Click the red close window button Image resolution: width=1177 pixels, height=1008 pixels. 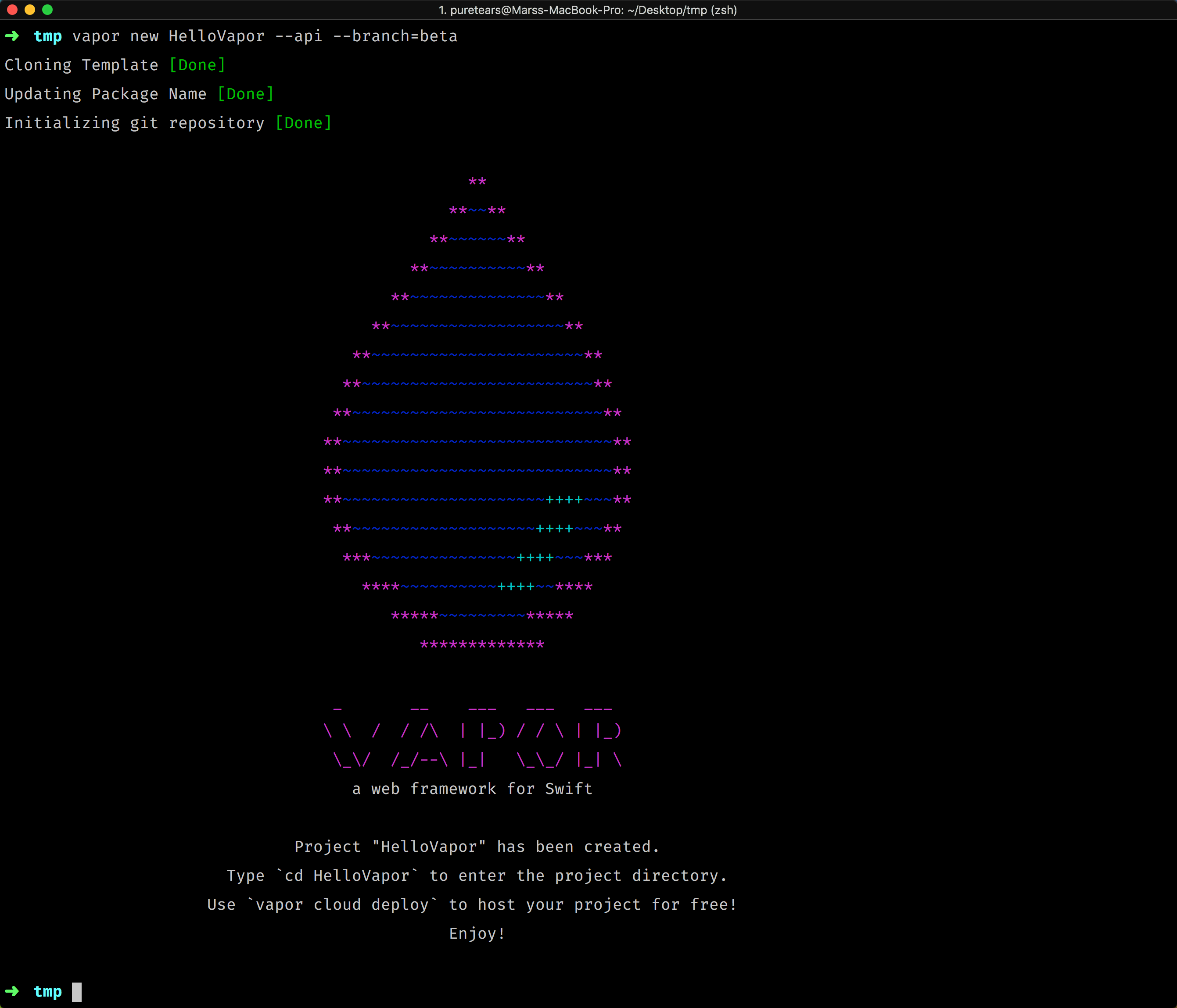(x=12, y=10)
